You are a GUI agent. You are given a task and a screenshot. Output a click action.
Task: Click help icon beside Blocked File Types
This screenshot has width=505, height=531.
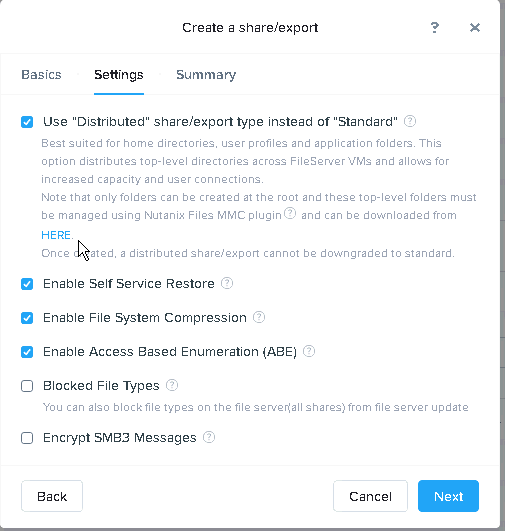[x=172, y=385]
